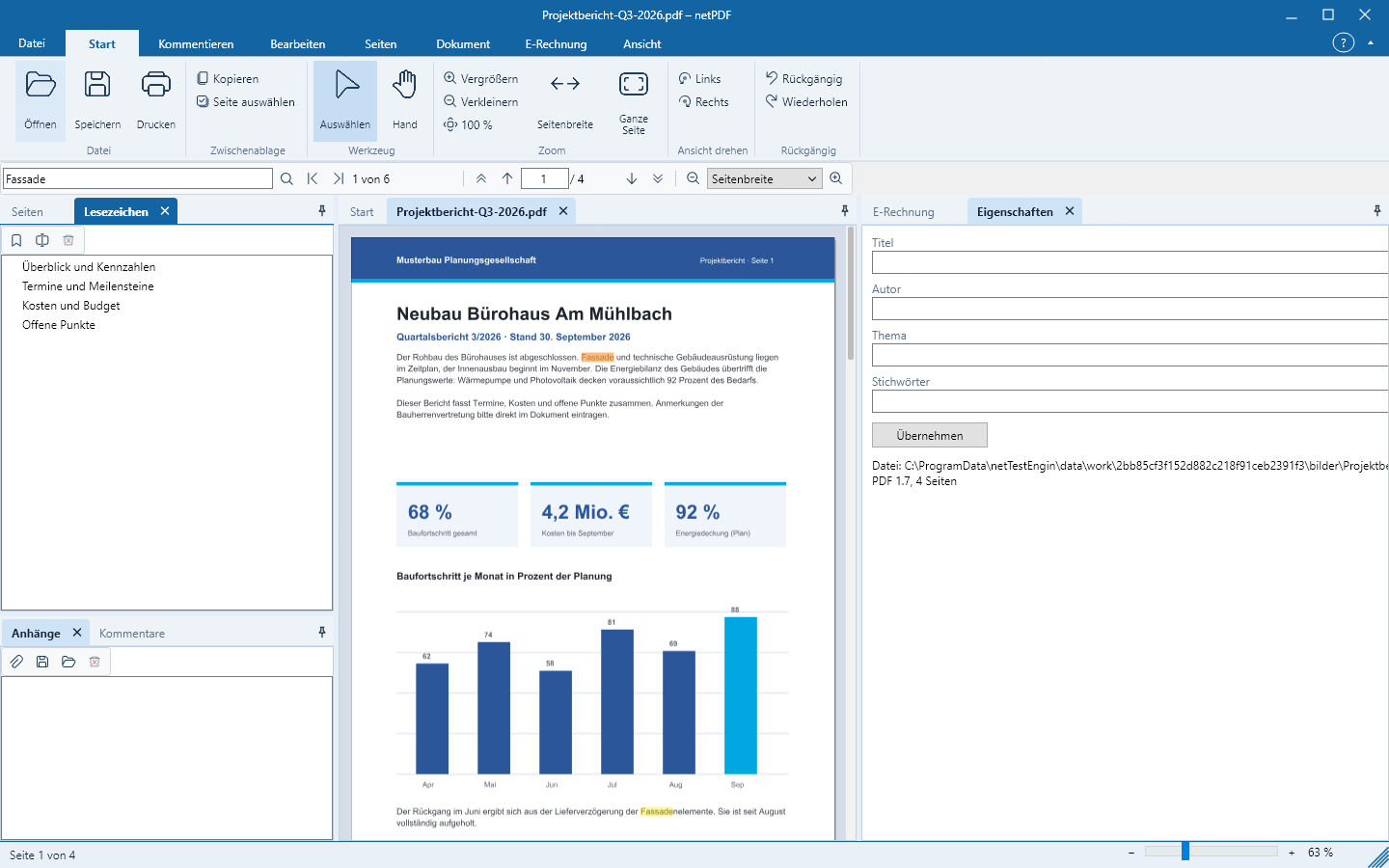Image resolution: width=1389 pixels, height=868 pixels.
Task: Activate the Hand tool
Action: pyautogui.click(x=405, y=99)
